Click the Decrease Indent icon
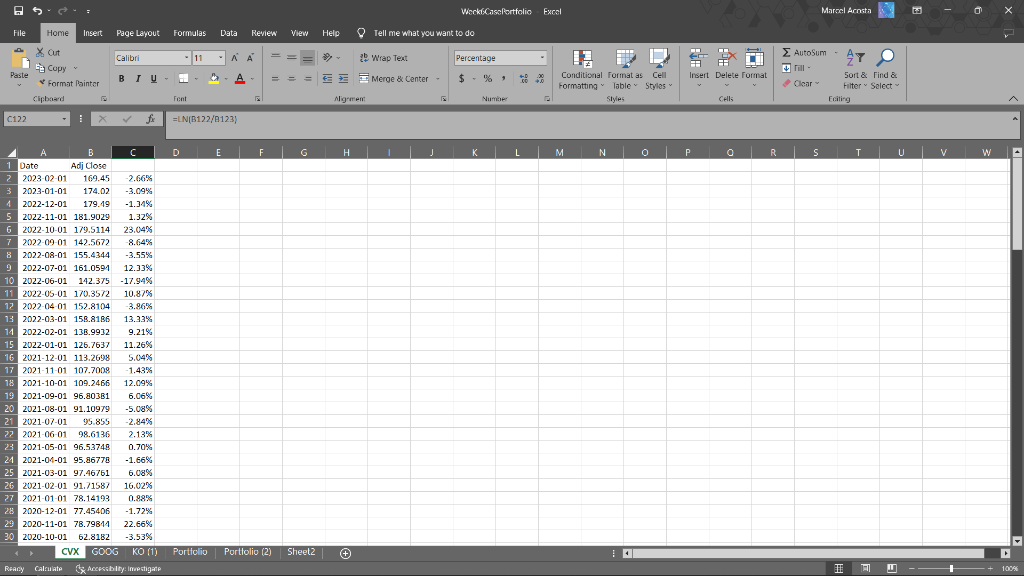The width and height of the screenshot is (1024, 576). tap(327, 79)
